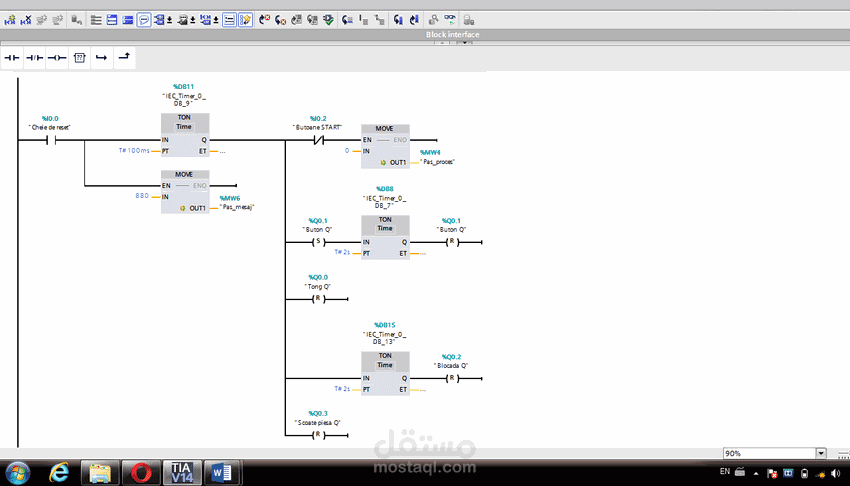The height and width of the screenshot is (486, 850).
Task: Select the "Tong Q" reset coil
Action: 318,299
